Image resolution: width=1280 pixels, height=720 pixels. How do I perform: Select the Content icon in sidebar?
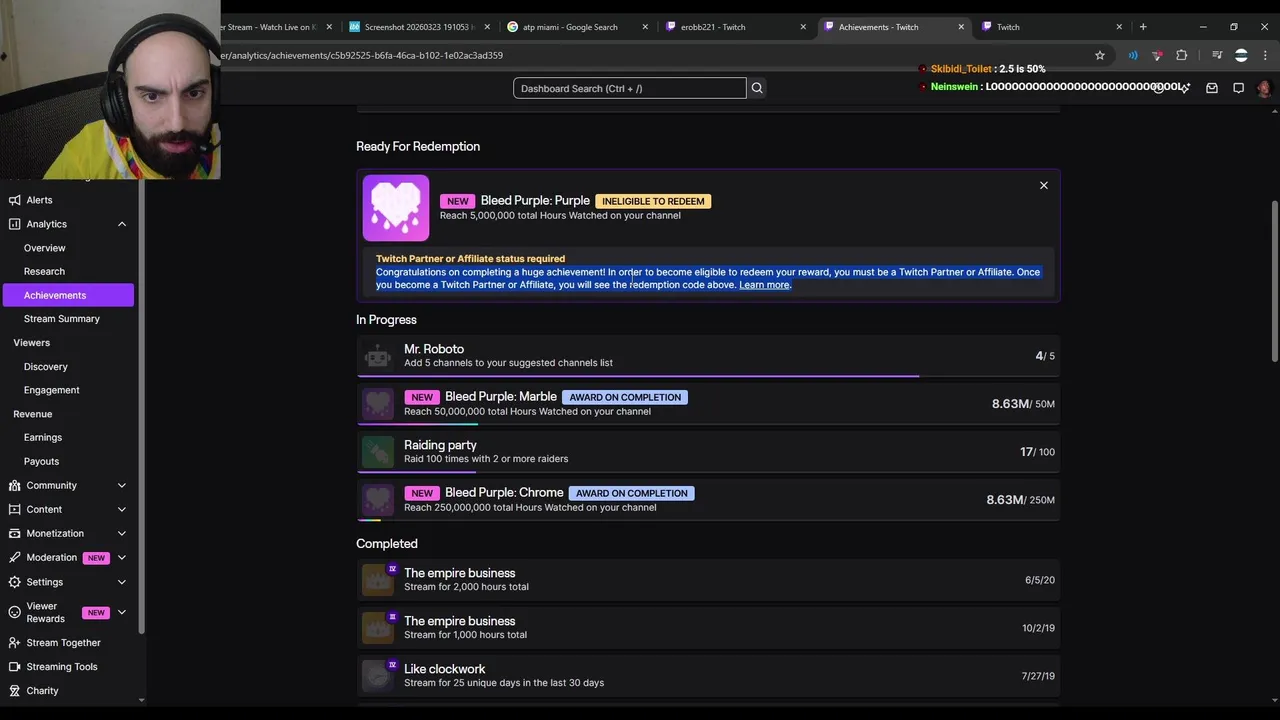click(14, 509)
